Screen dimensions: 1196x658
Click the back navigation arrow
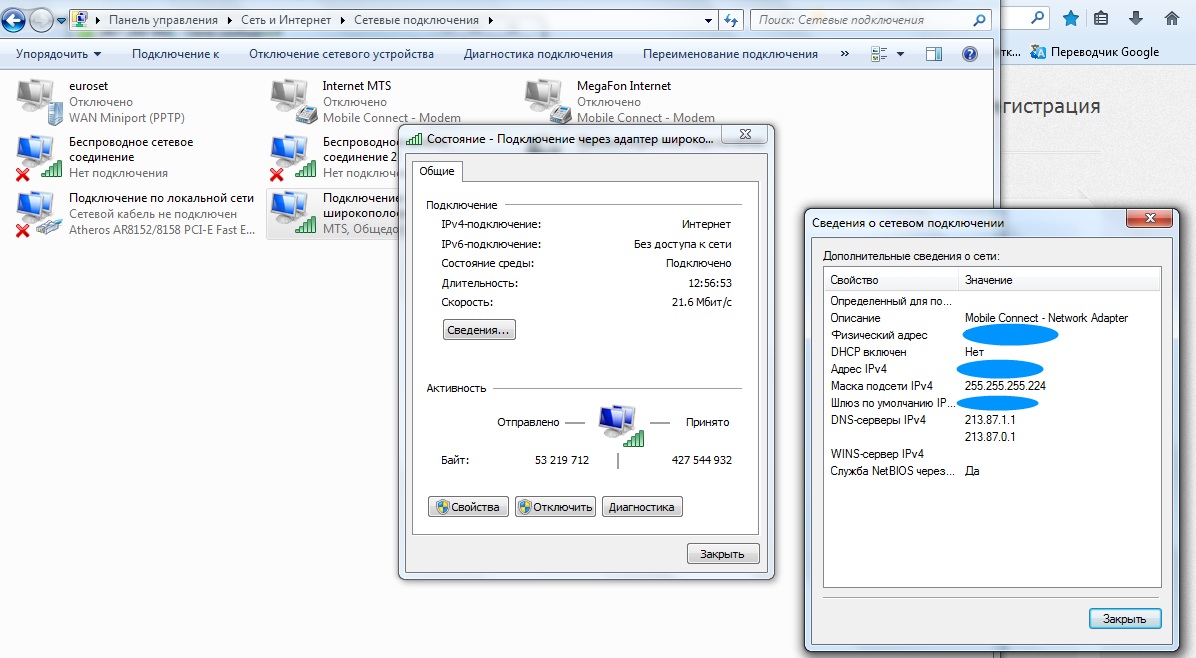point(15,20)
